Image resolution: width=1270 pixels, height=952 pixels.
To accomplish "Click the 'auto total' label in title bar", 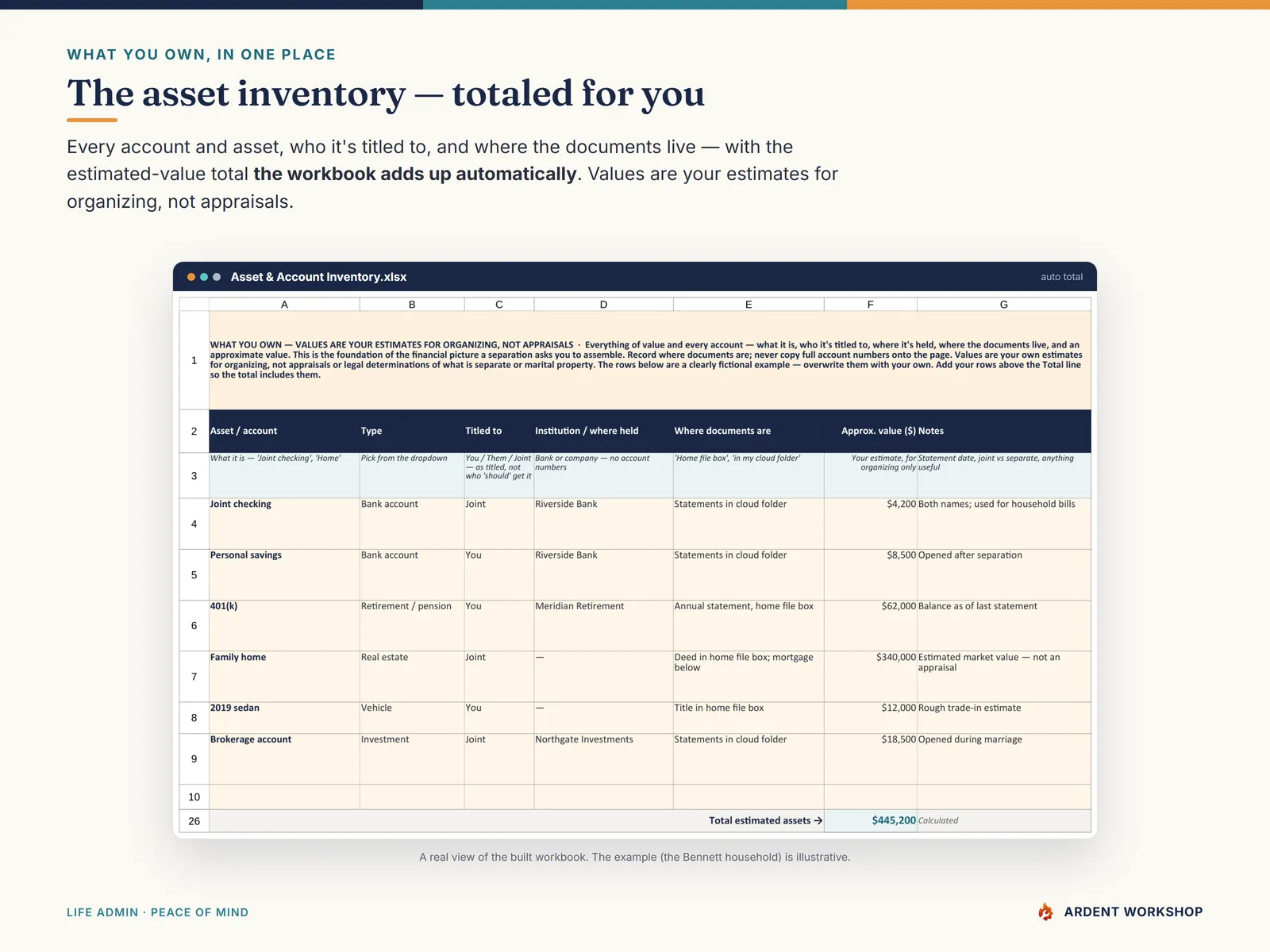I will click(x=1061, y=277).
